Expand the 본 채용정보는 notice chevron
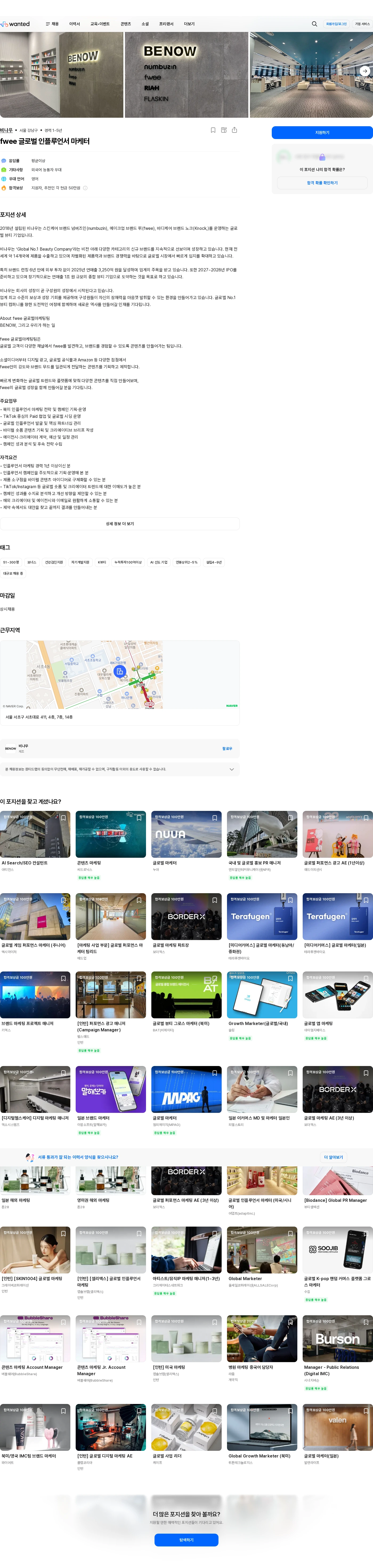The width and height of the screenshot is (373, 1568). (232, 769)
